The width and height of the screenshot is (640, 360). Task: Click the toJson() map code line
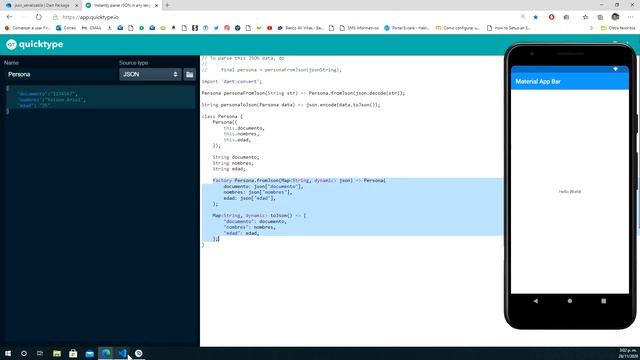[x=259, y=216]
